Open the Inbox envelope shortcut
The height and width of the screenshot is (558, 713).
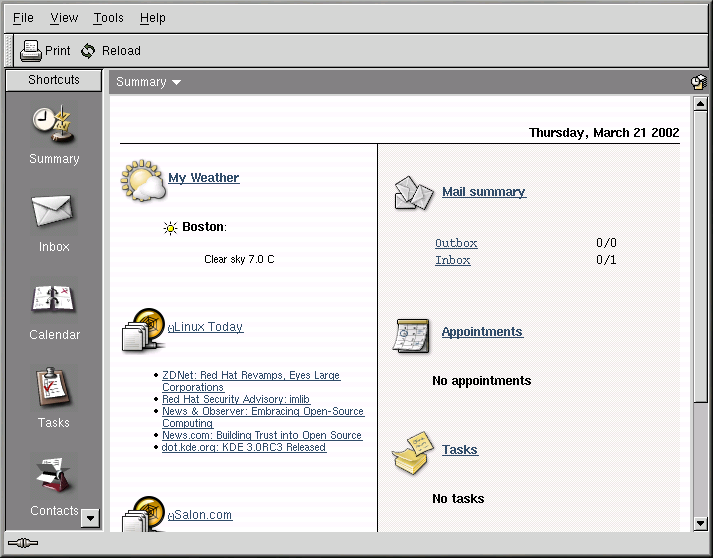point(53,212)
